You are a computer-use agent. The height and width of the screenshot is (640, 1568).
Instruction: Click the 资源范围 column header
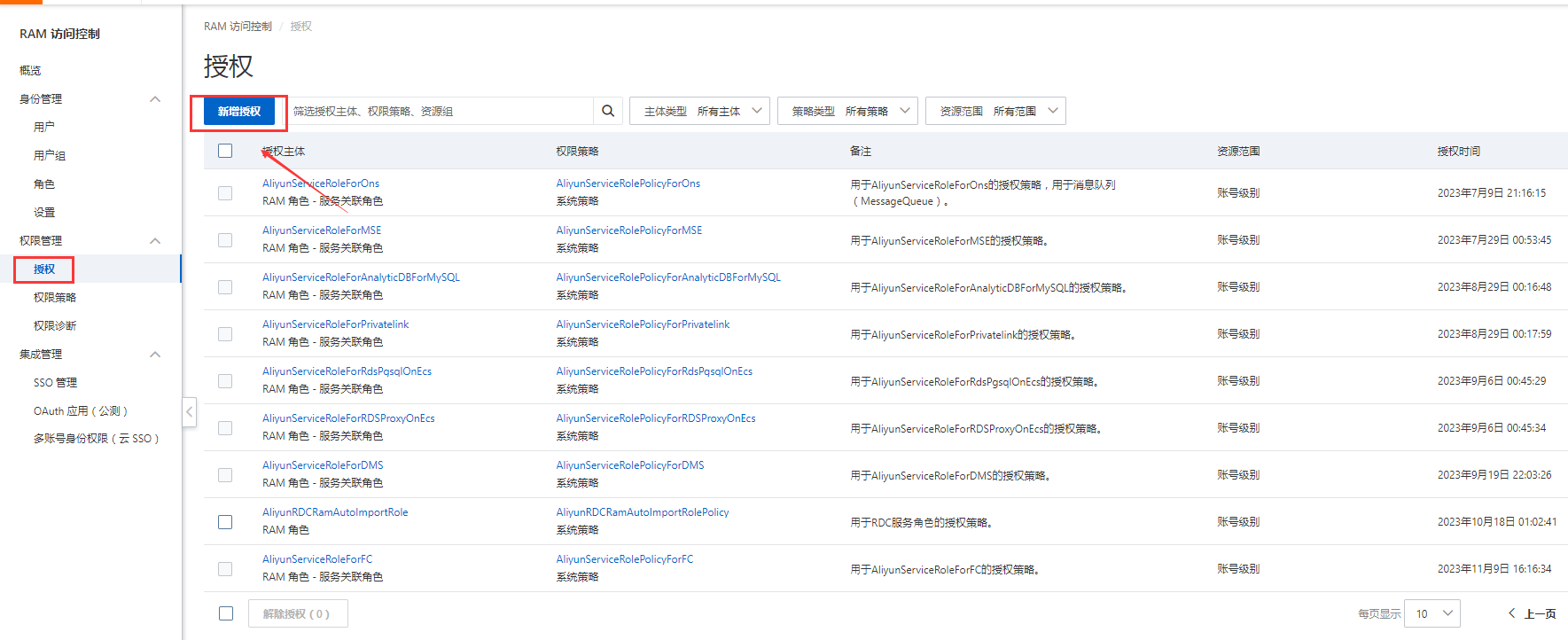1238,152
